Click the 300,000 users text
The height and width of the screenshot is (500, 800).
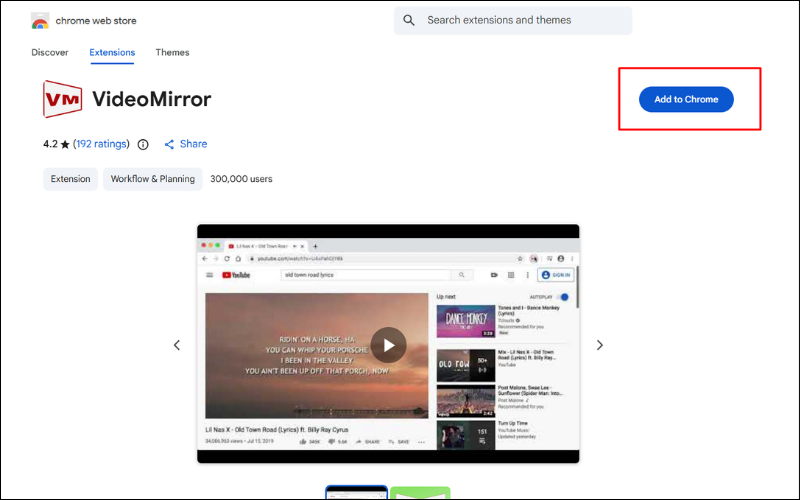(x=241, y=179)
